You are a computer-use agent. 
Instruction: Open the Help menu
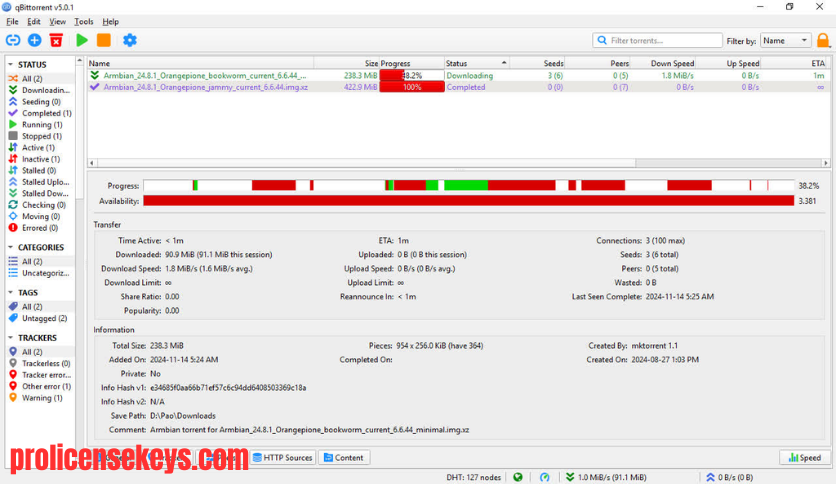(110, 21)
